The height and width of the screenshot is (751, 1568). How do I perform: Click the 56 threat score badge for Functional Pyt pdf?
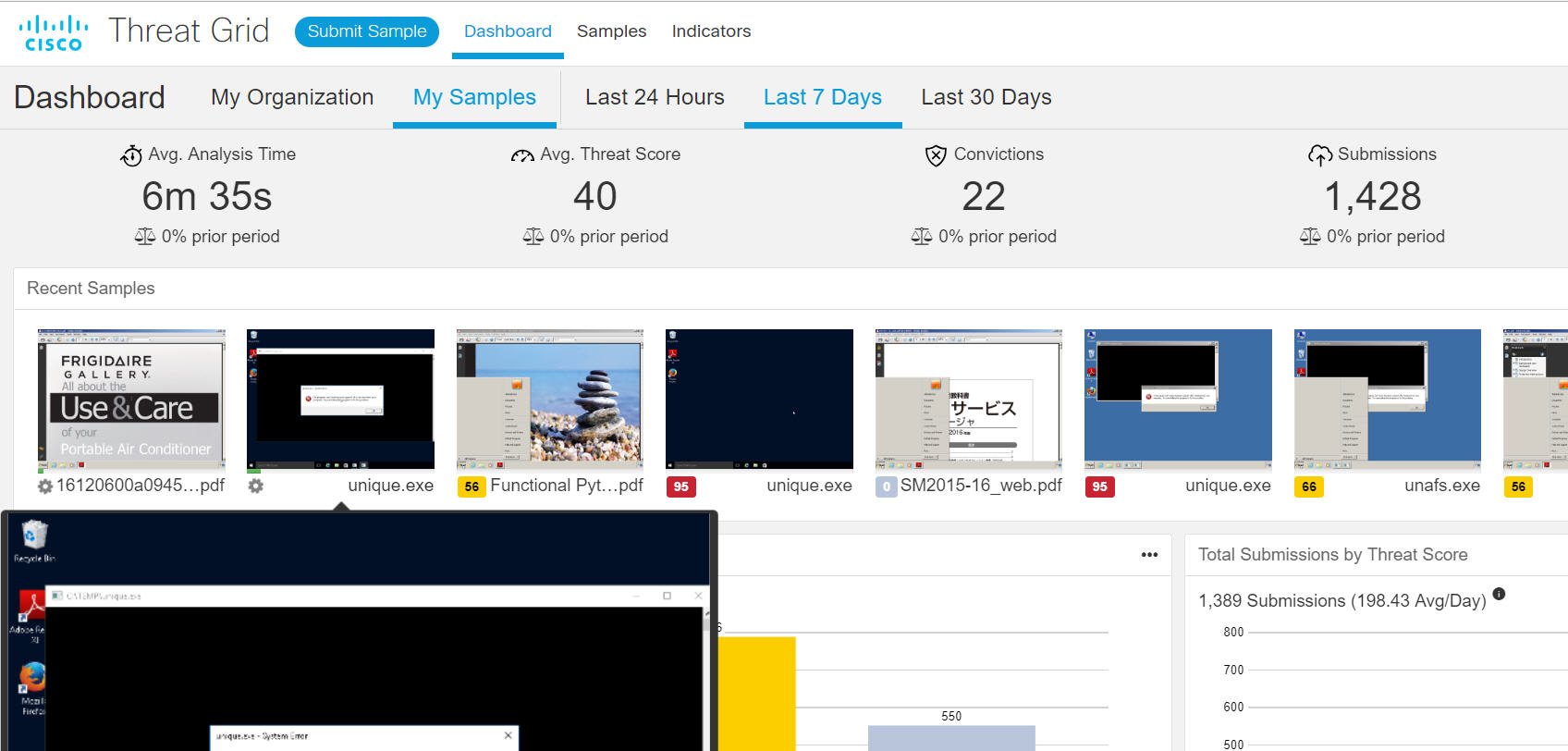[472, 486]
